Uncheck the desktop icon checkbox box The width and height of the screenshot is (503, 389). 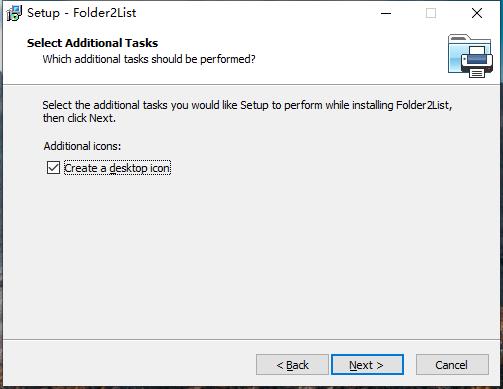53,168
